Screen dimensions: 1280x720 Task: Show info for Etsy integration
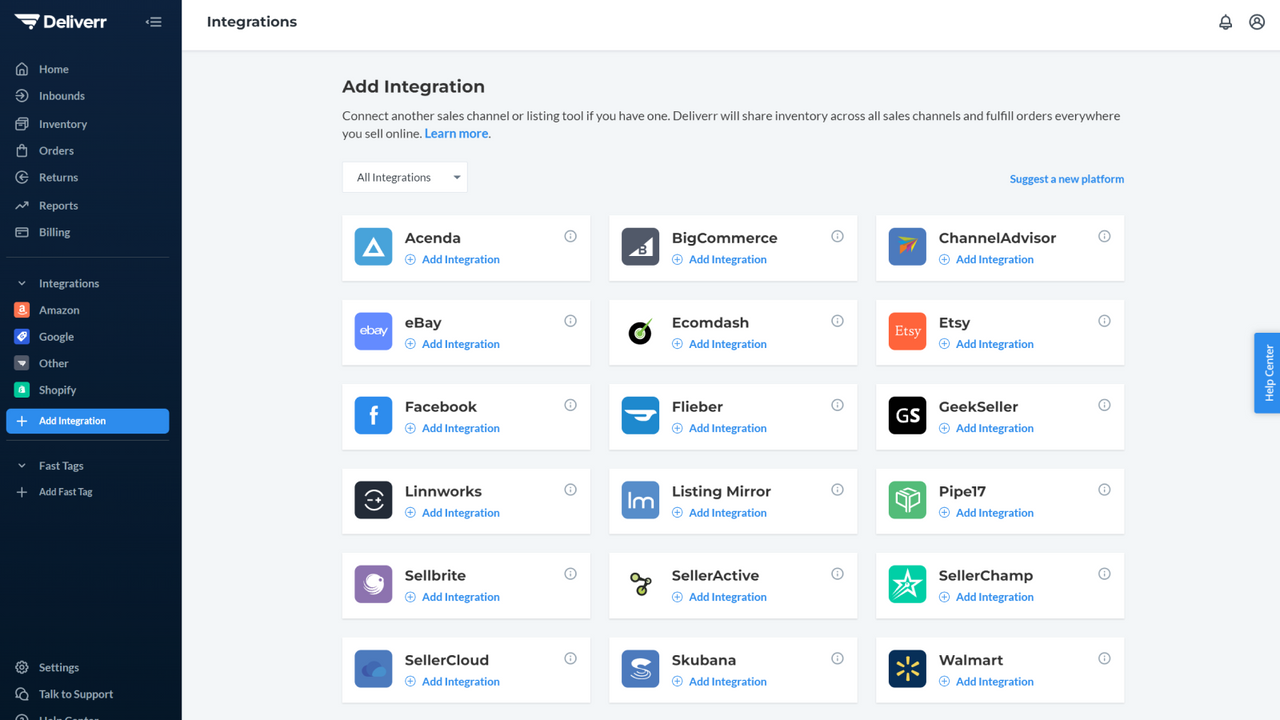(1104, 321)
